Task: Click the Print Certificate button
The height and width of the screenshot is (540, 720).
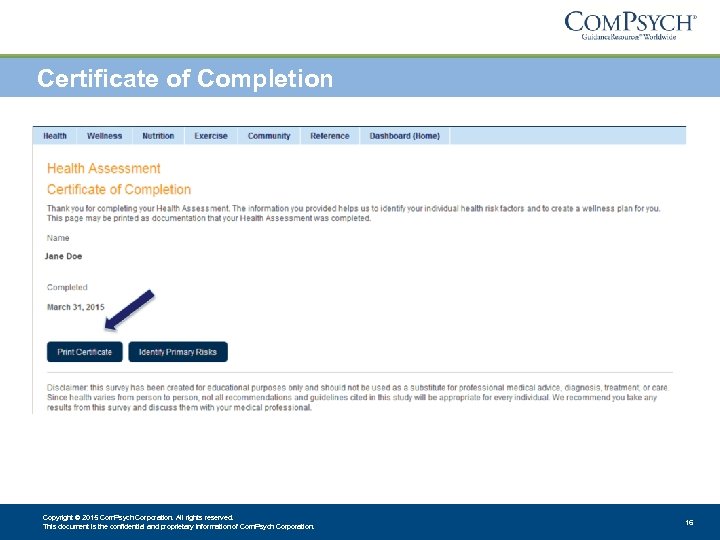Action: pyautogui.click(x=84, y=352)
